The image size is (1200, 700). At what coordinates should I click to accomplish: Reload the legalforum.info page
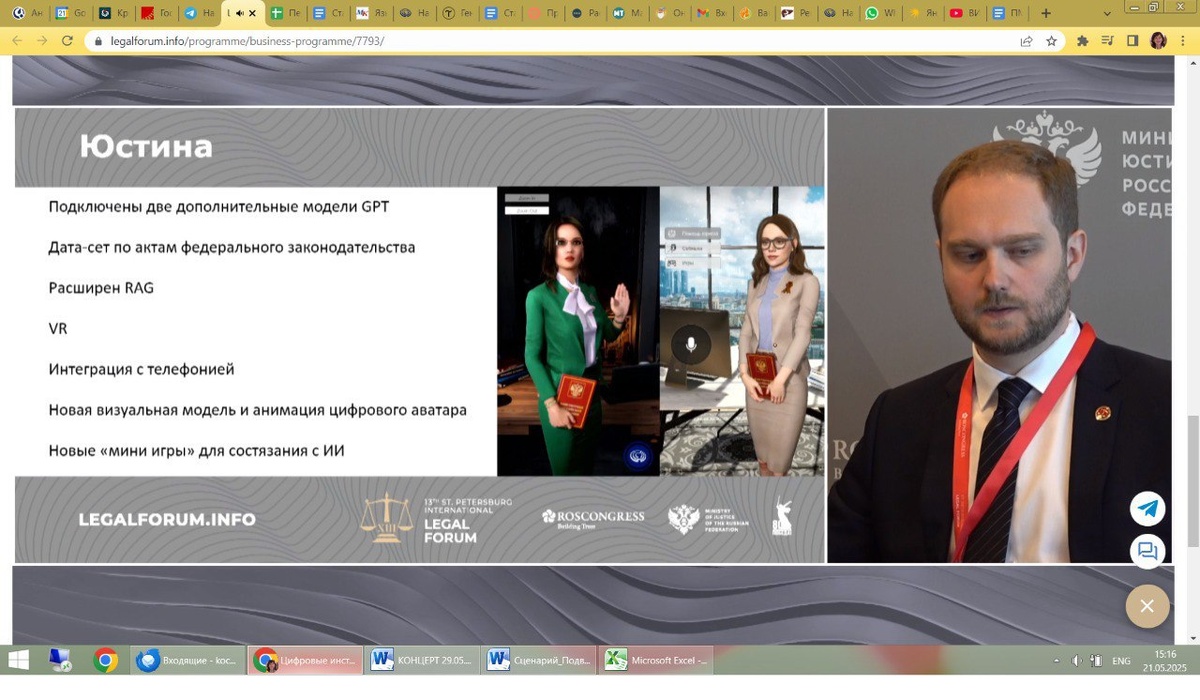point(68,41)
